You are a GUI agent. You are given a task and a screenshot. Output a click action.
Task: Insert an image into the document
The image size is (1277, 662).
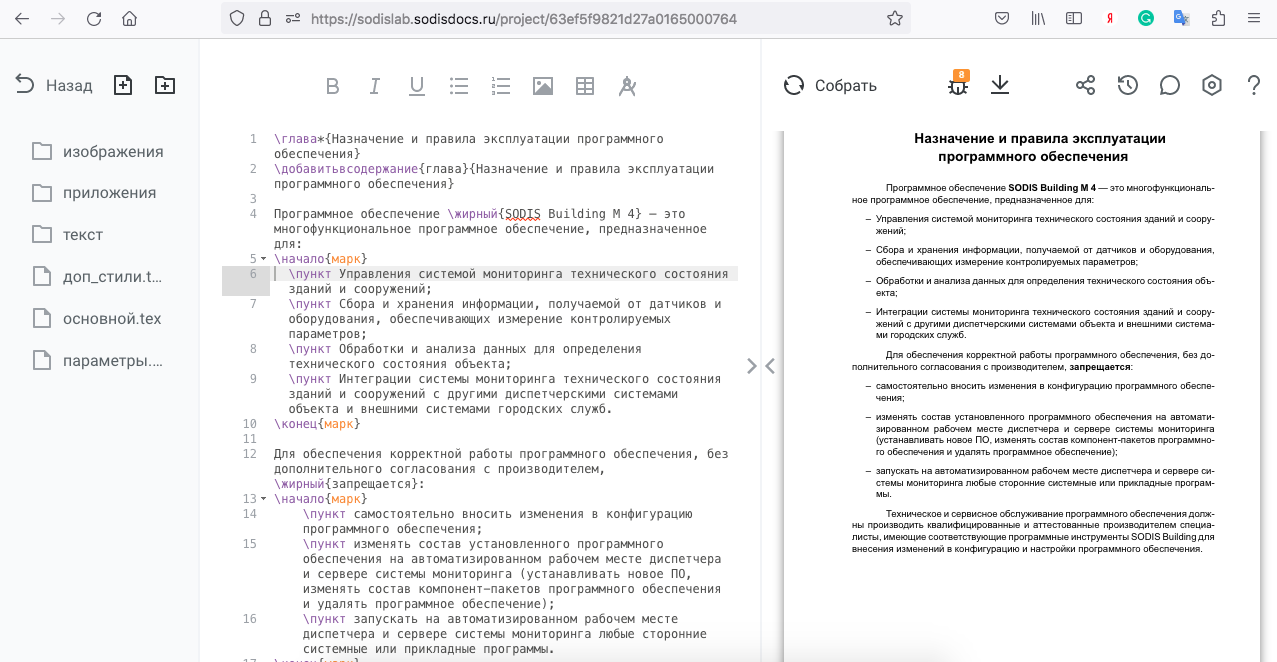tap(542, 86)
